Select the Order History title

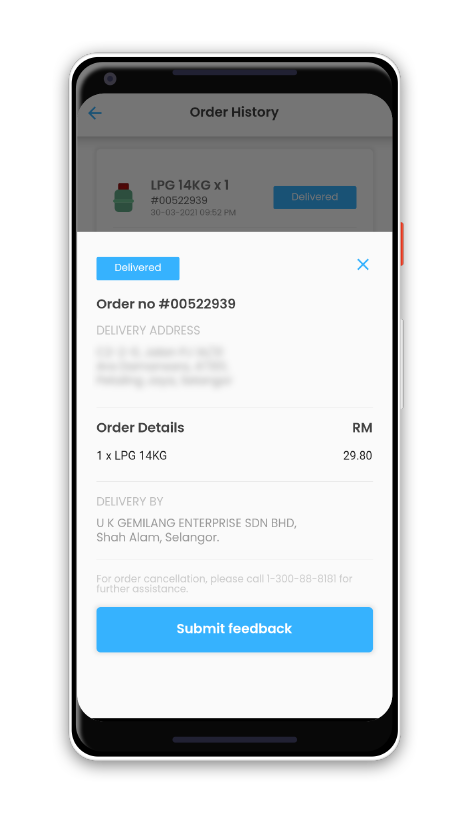(234, 112)
